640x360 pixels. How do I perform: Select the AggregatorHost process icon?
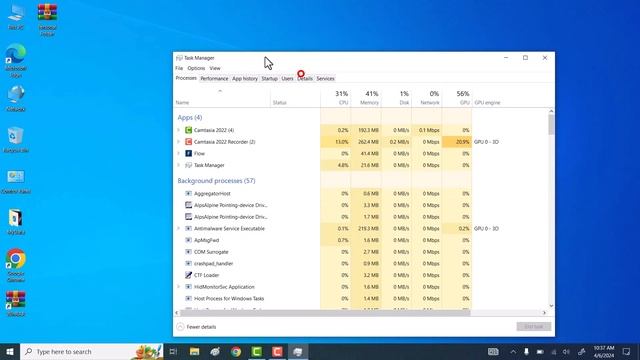tap(188, 193)
